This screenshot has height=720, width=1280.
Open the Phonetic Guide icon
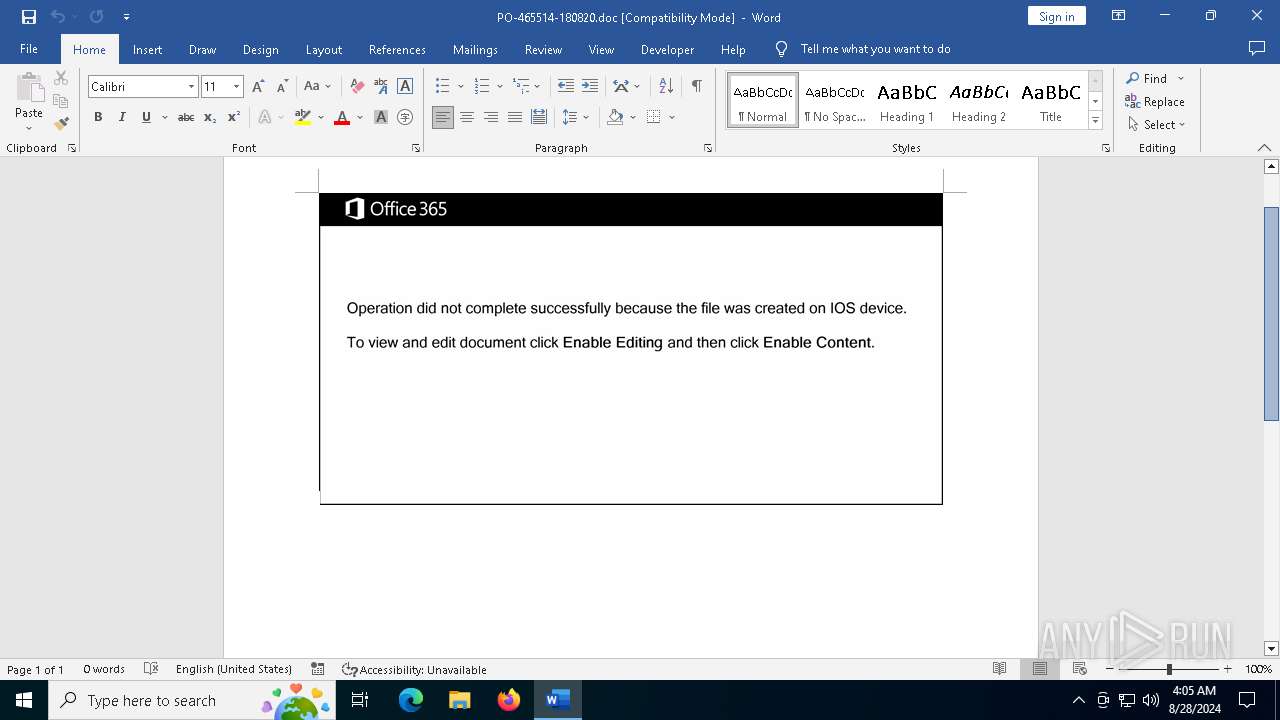[x=381, y=87]
